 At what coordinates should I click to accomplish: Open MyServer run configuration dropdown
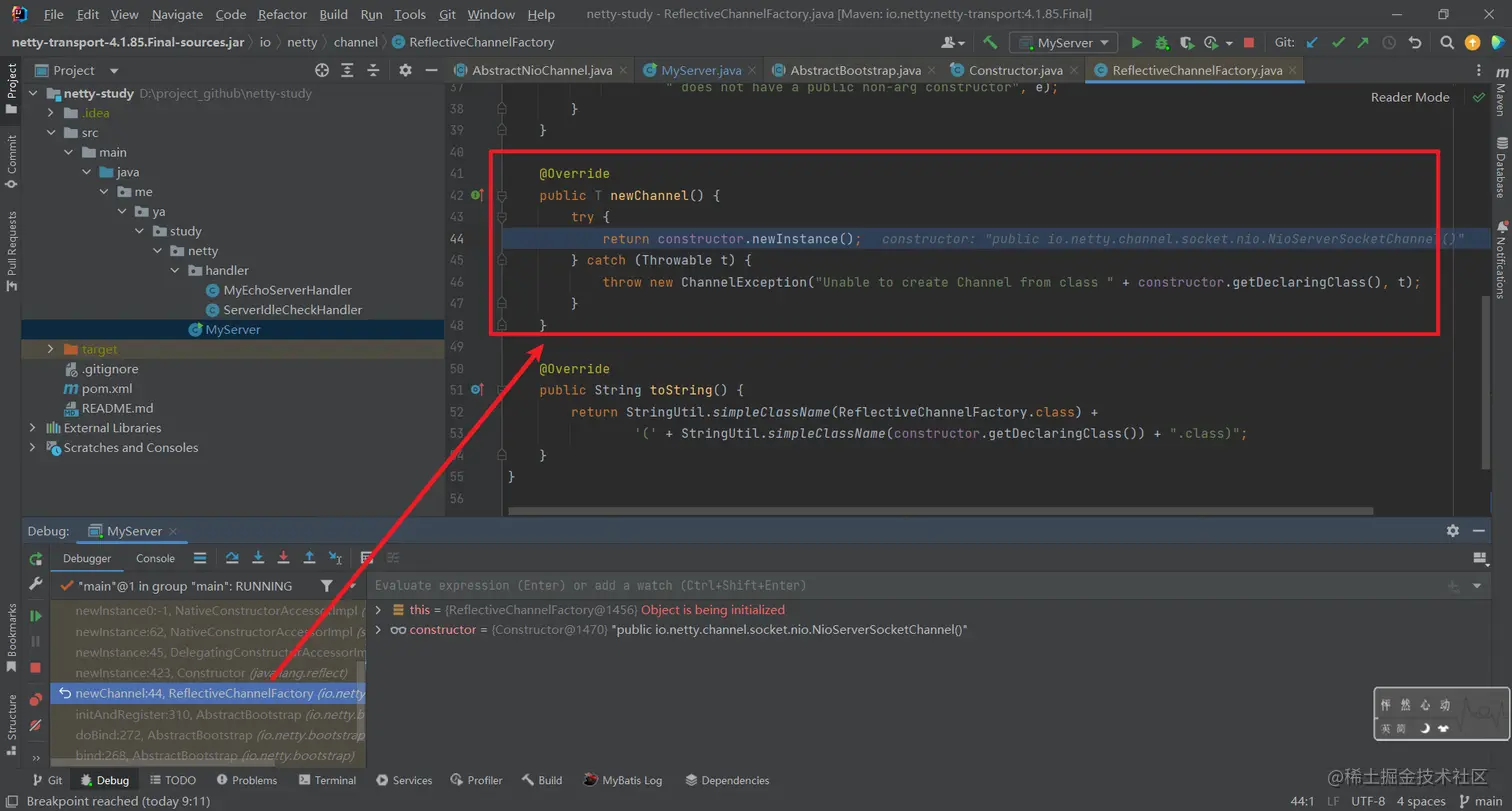click(x=1064, y=42)
